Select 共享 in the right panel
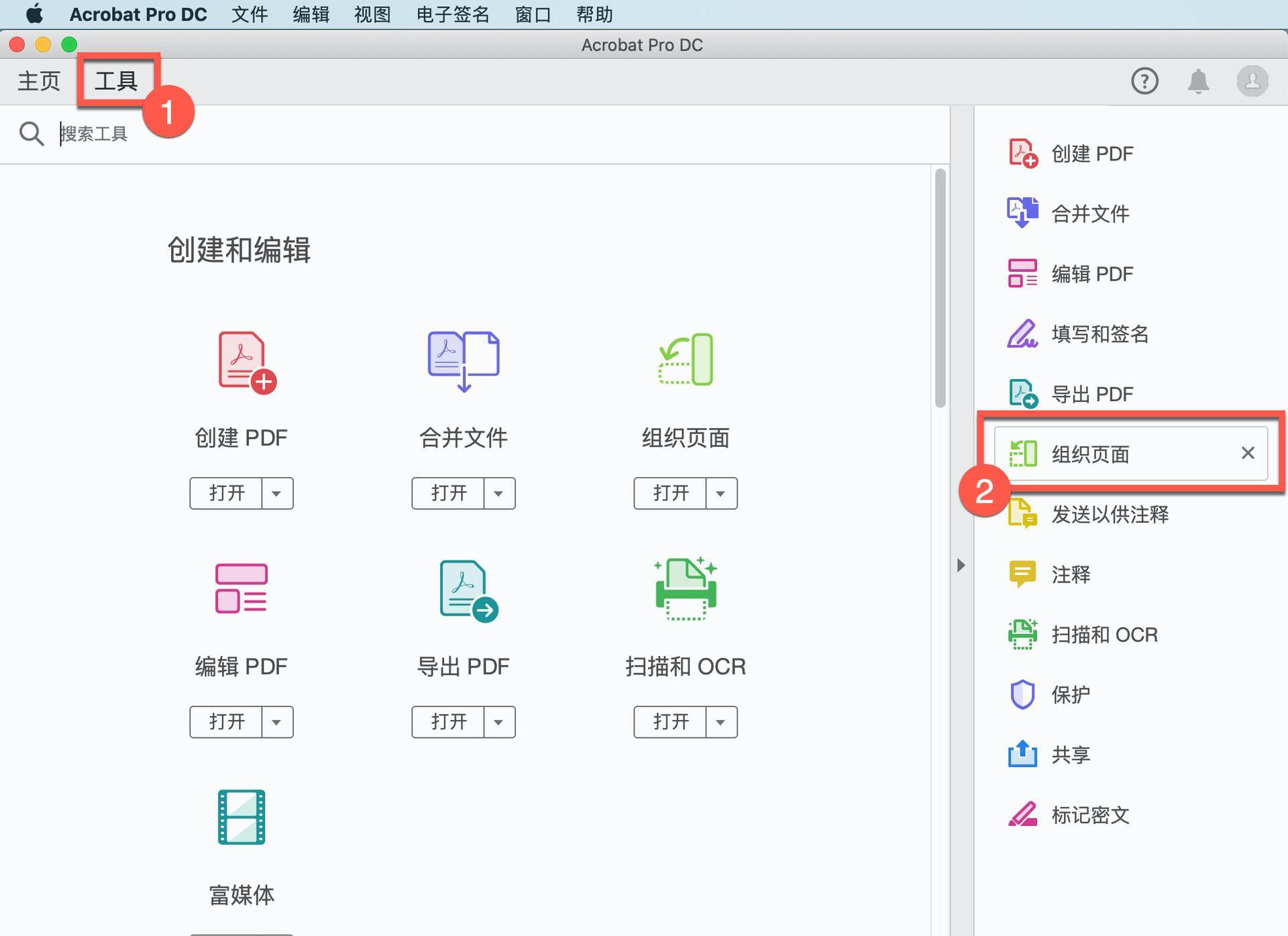Screen dimensions: 1288x936 [1071, 754]
